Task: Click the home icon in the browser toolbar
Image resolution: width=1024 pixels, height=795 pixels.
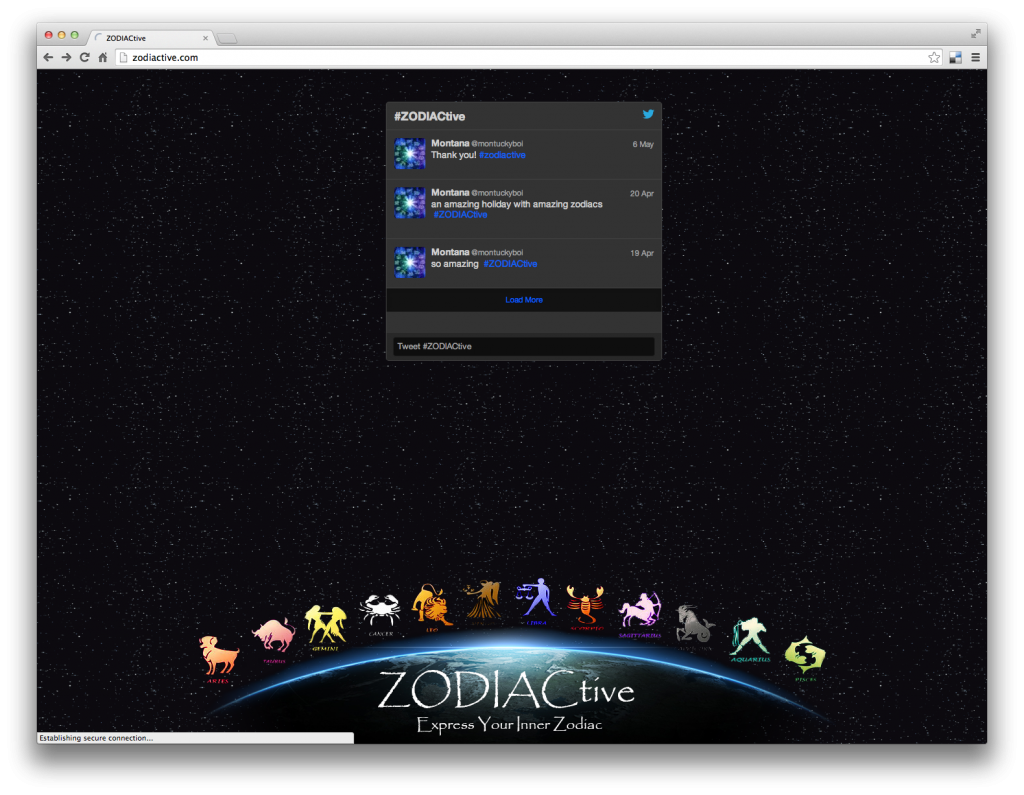Action: click(102, 57)
